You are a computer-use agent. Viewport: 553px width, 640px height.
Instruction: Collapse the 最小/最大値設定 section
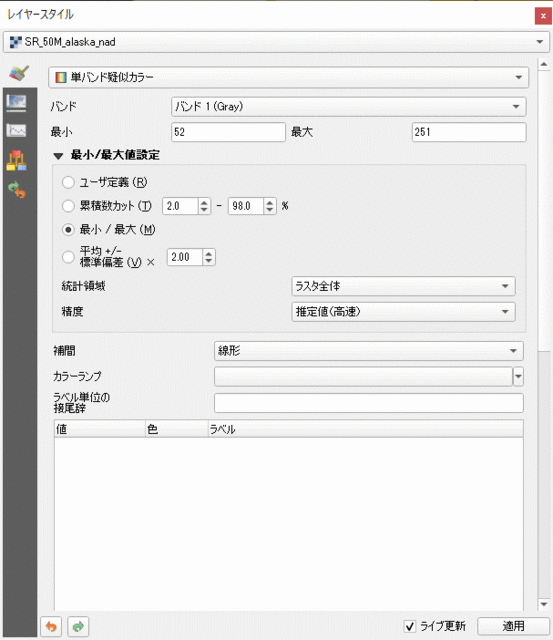click(58, 156)
